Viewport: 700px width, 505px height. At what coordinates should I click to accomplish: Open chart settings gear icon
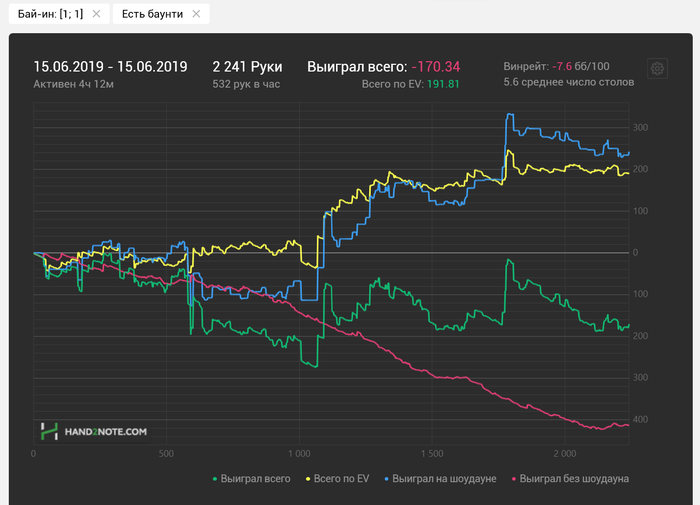pyautogui.click(x=657, y=69)
